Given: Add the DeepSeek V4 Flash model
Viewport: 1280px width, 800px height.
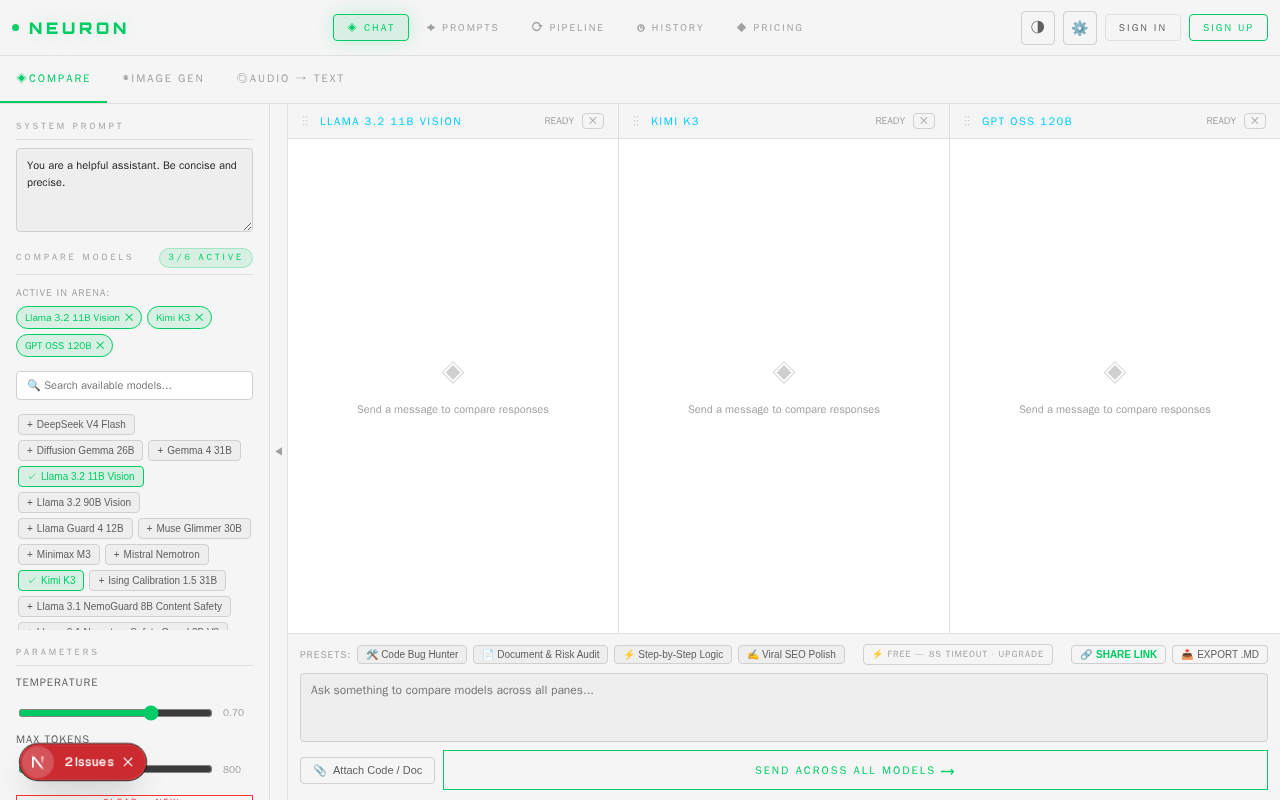Looking at the screenshot, I should (76, 425).
